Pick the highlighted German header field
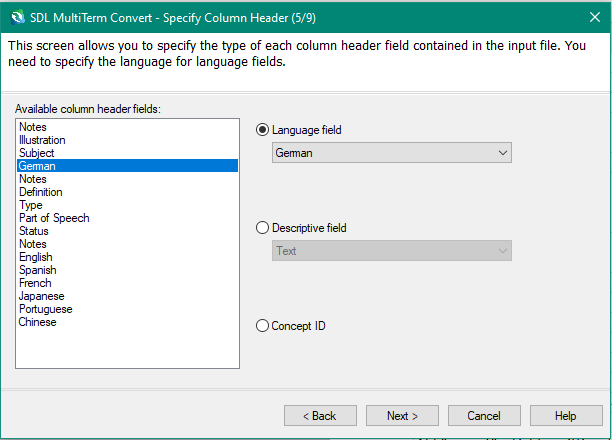The image size is (612, 440). 37,166
